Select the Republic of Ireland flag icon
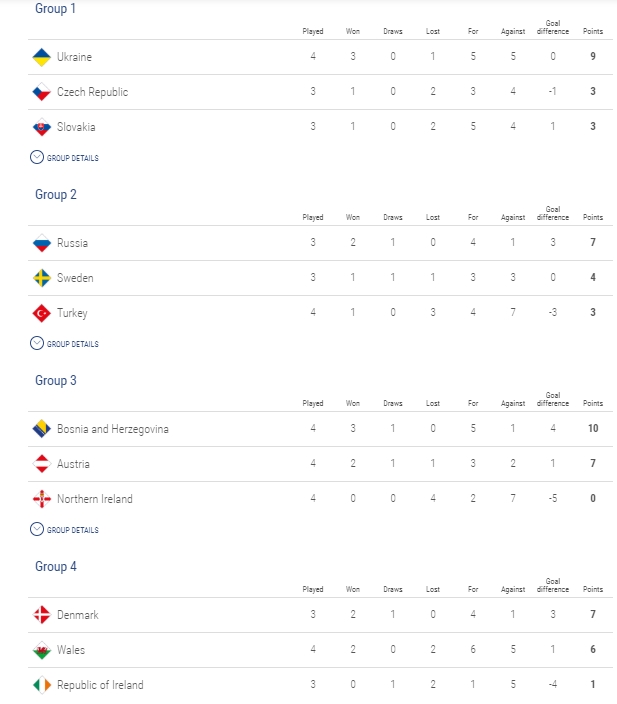 coord(42,685)
